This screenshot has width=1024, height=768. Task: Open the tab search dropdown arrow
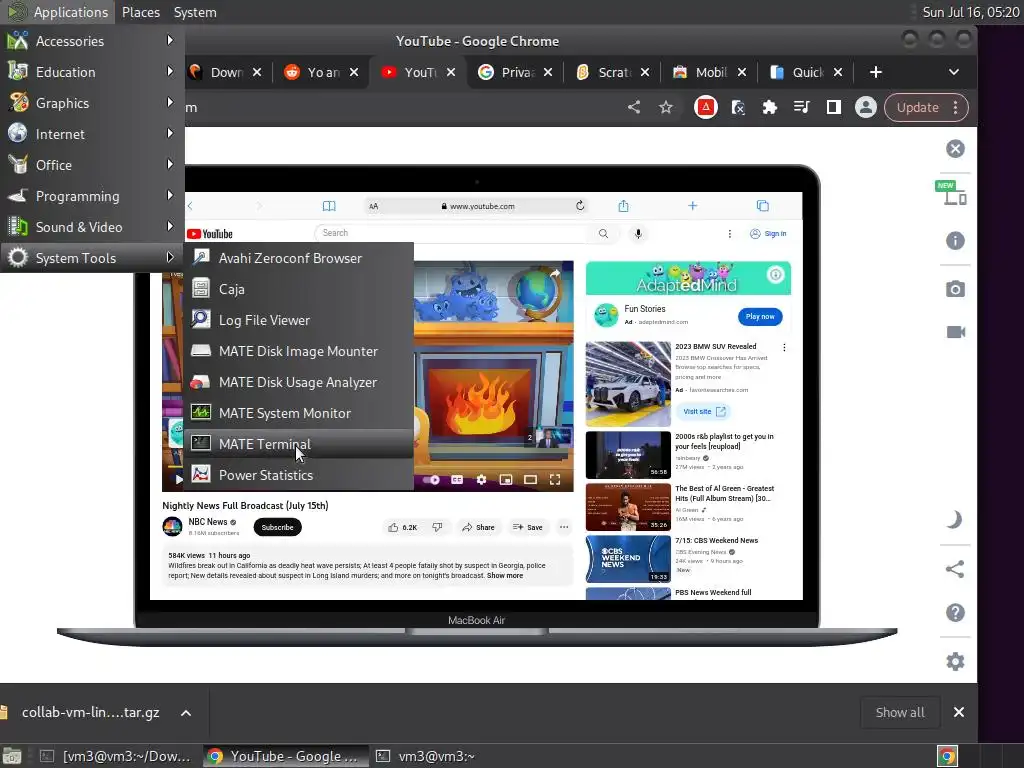953,72
